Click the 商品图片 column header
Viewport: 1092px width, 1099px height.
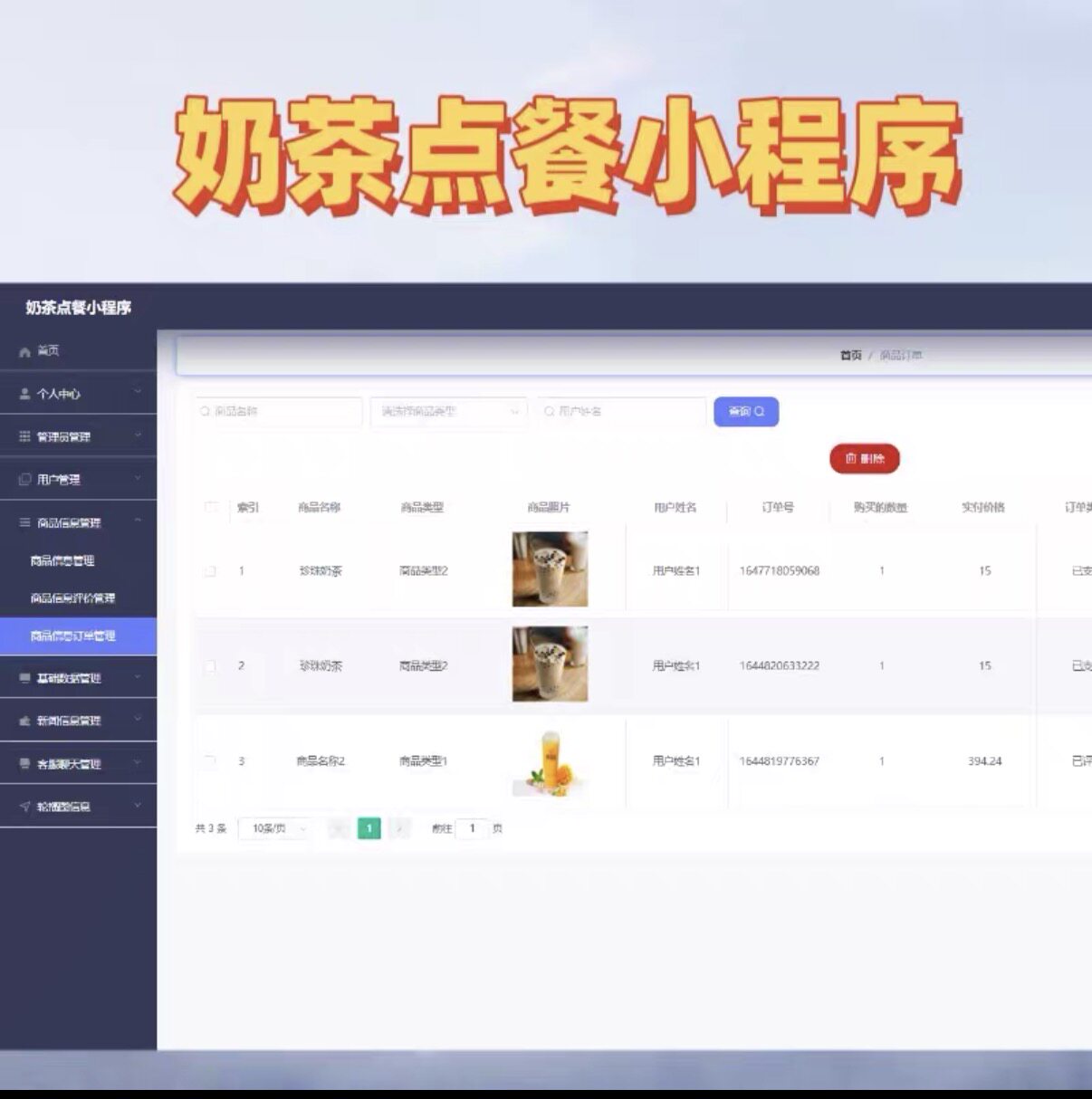click(x=549, y=507)
